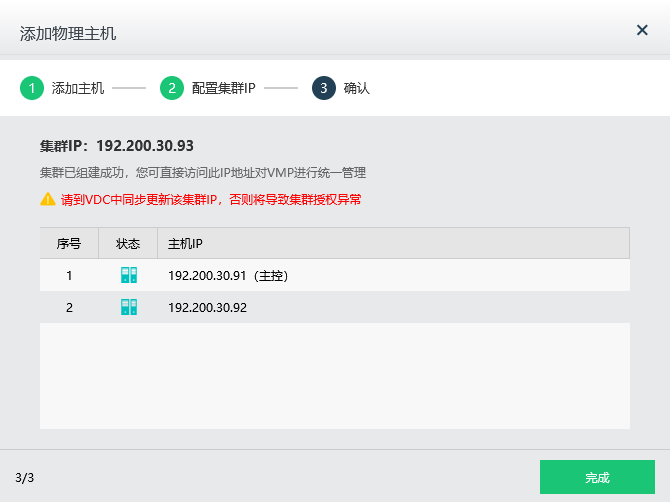
Task: Click the yellow warning triangle icon
Action: coord(48,199)
